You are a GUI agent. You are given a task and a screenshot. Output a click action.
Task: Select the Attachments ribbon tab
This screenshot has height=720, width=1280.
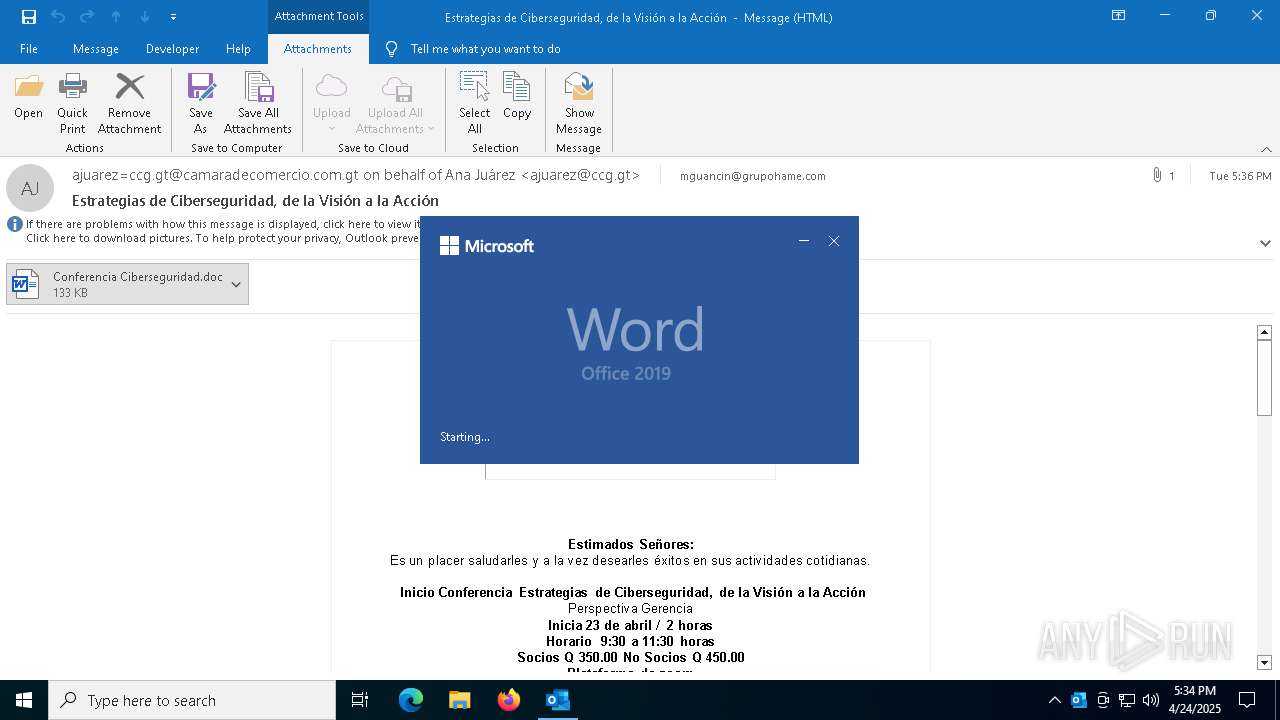coord(318,49)
